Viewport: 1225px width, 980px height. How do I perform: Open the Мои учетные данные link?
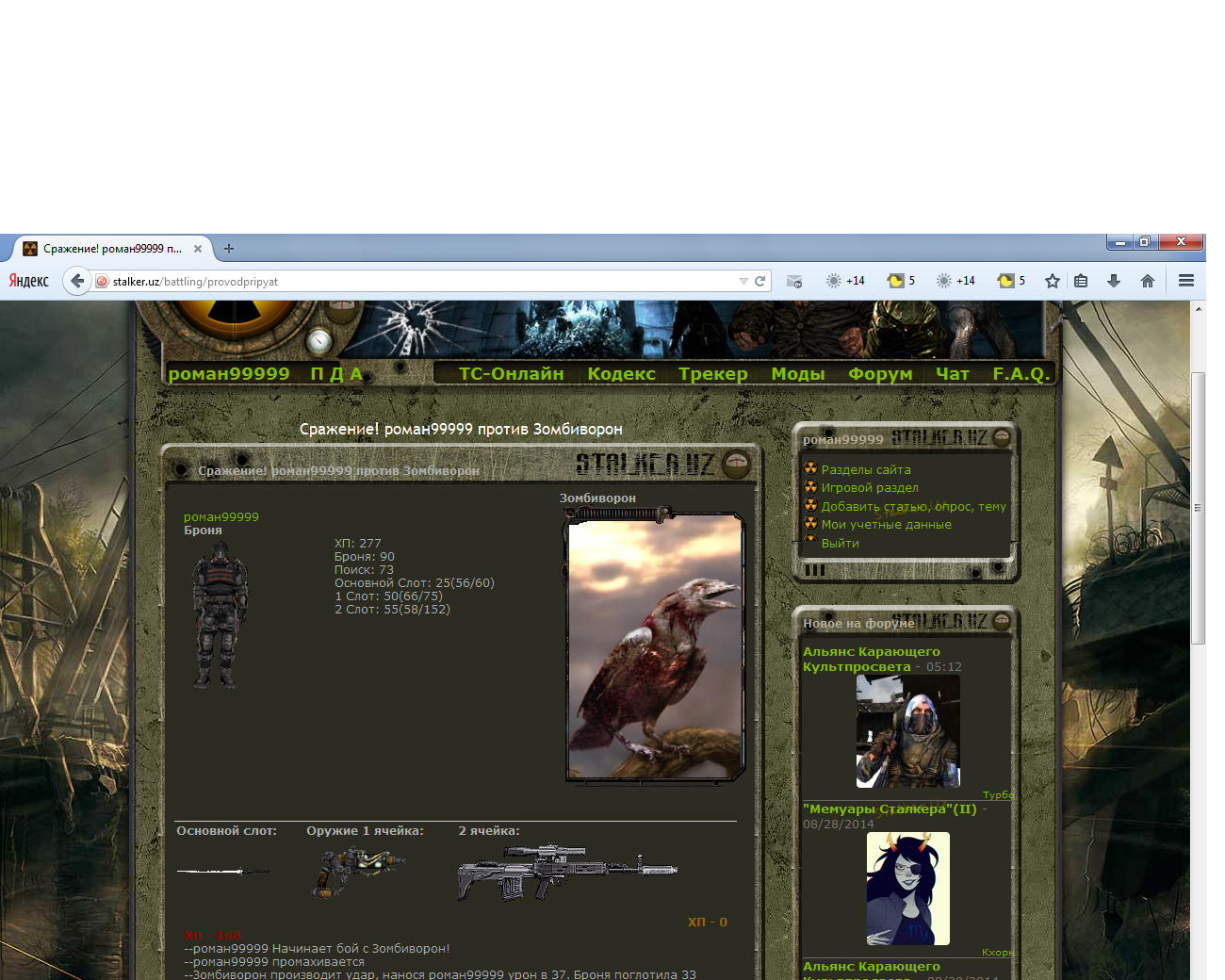coord(886,525)
